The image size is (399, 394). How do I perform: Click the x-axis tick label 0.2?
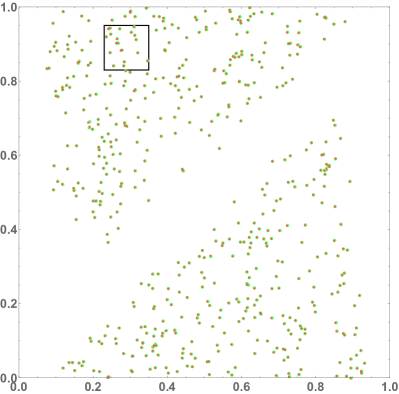coord(93,387)
